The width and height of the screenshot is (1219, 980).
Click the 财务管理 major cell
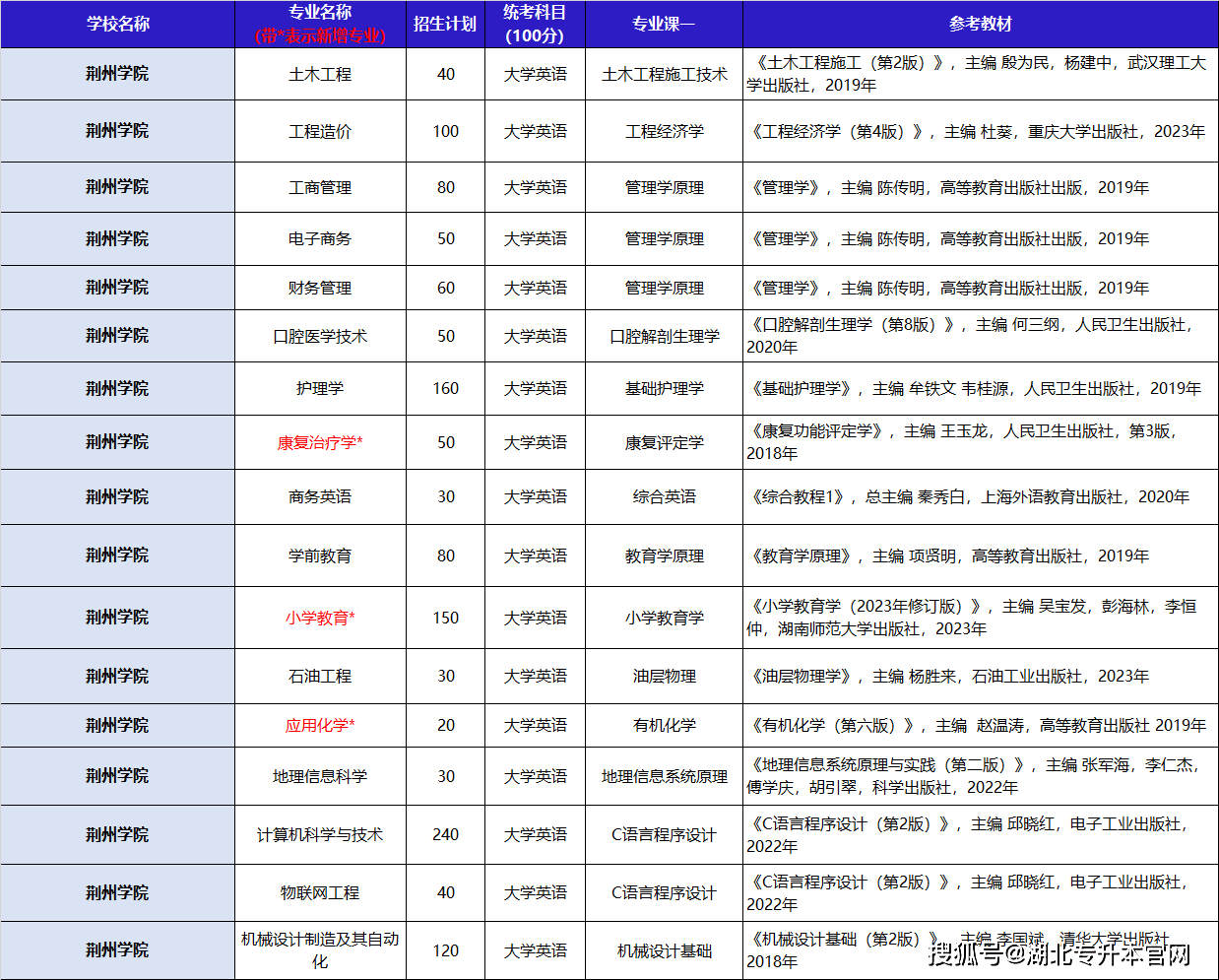[320, 288]
